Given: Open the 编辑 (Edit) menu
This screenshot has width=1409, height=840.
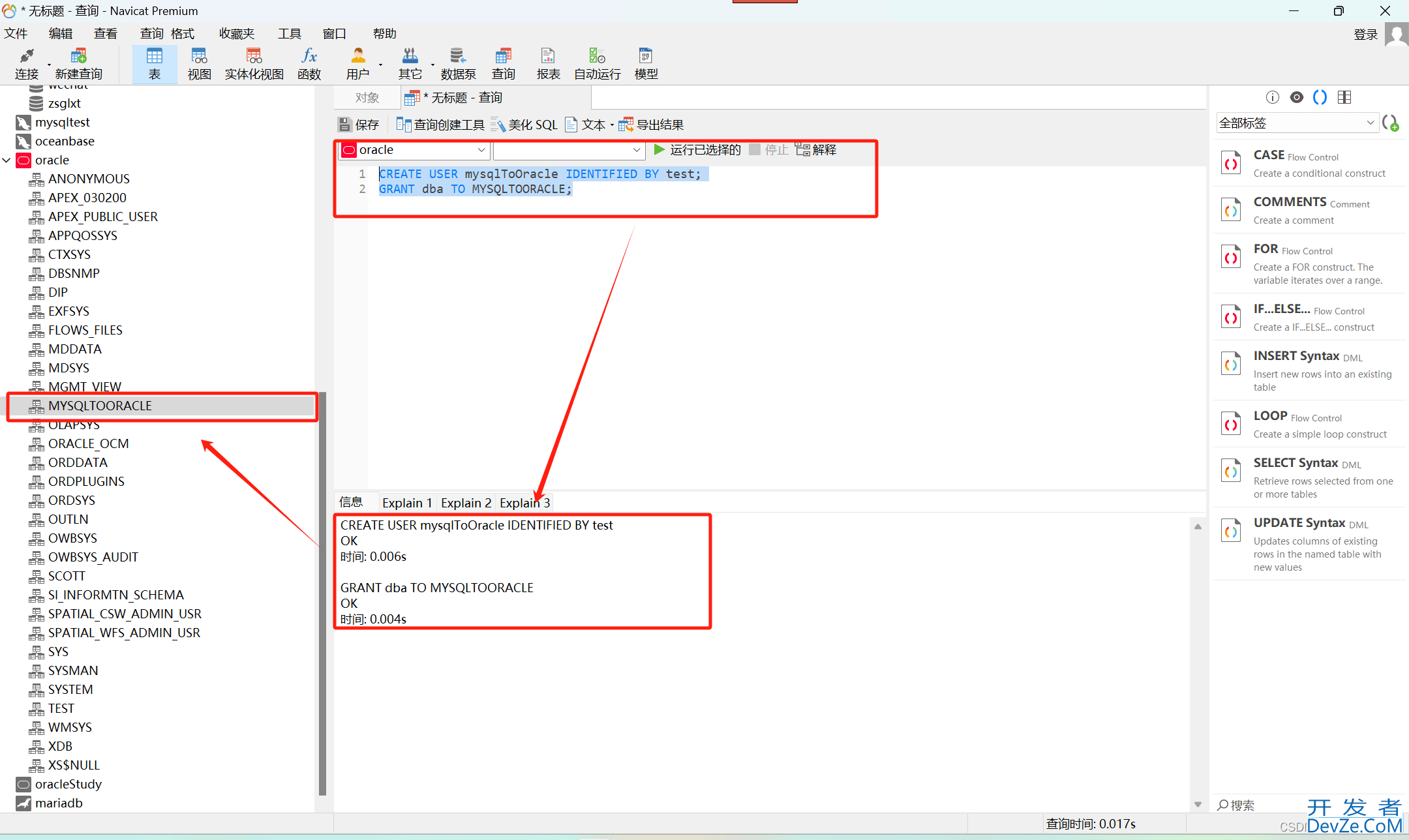Looking at the screenshot, I should (61, 33).
